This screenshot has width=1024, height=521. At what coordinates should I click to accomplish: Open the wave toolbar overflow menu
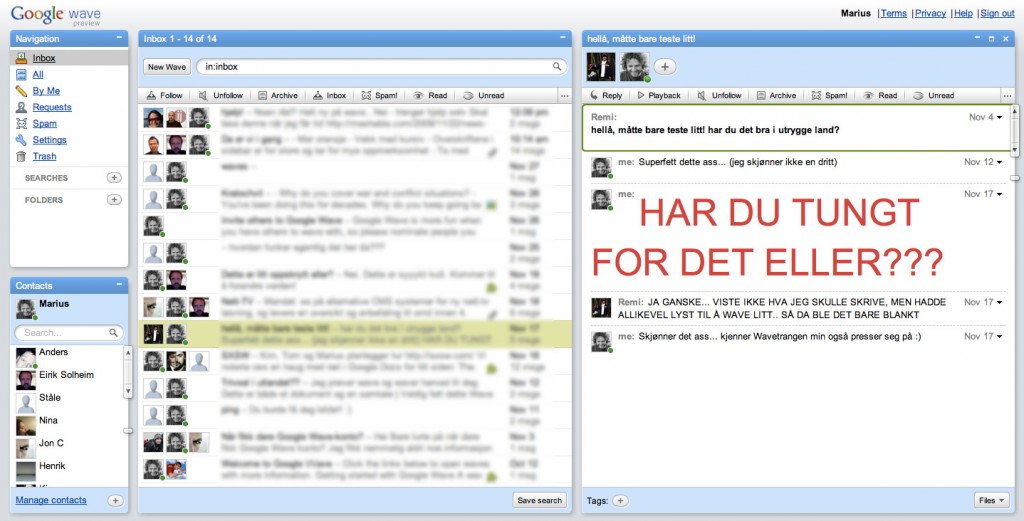(1008, 95)
